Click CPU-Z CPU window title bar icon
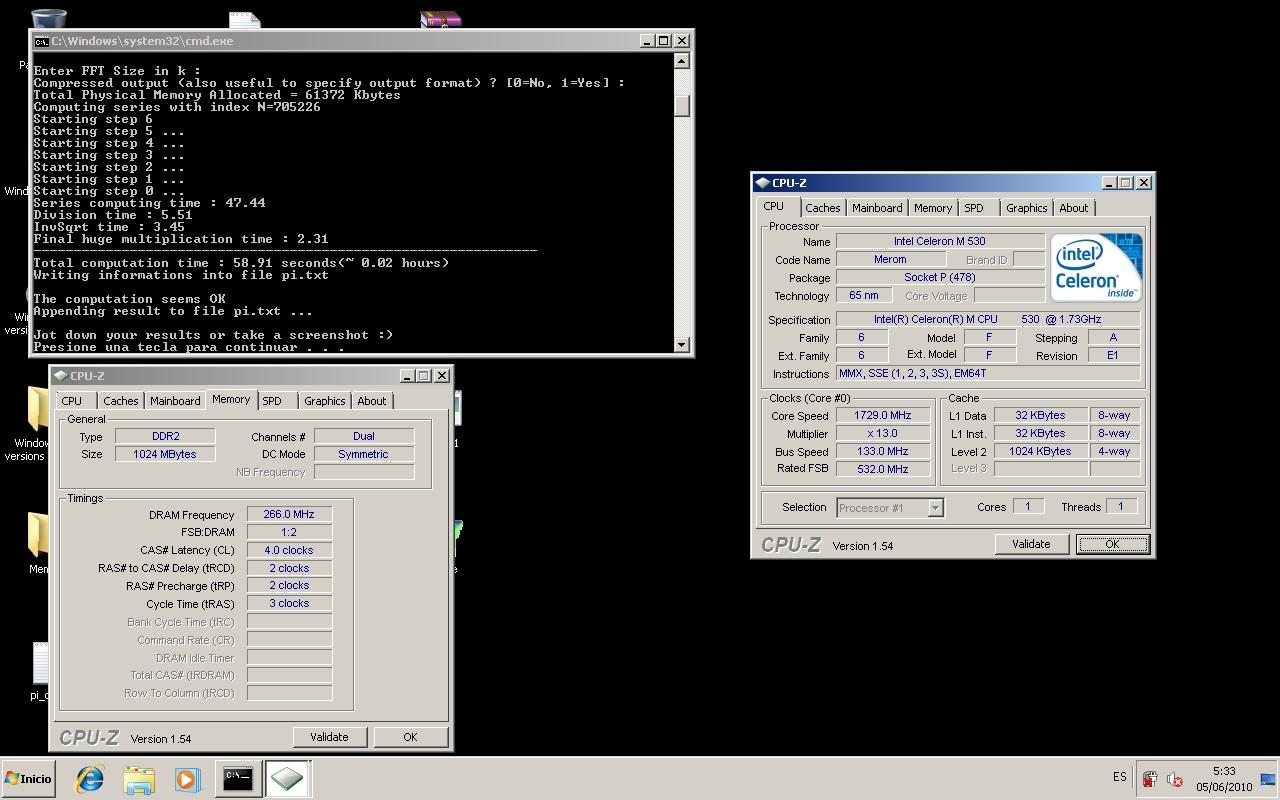 tap(763, 183)
